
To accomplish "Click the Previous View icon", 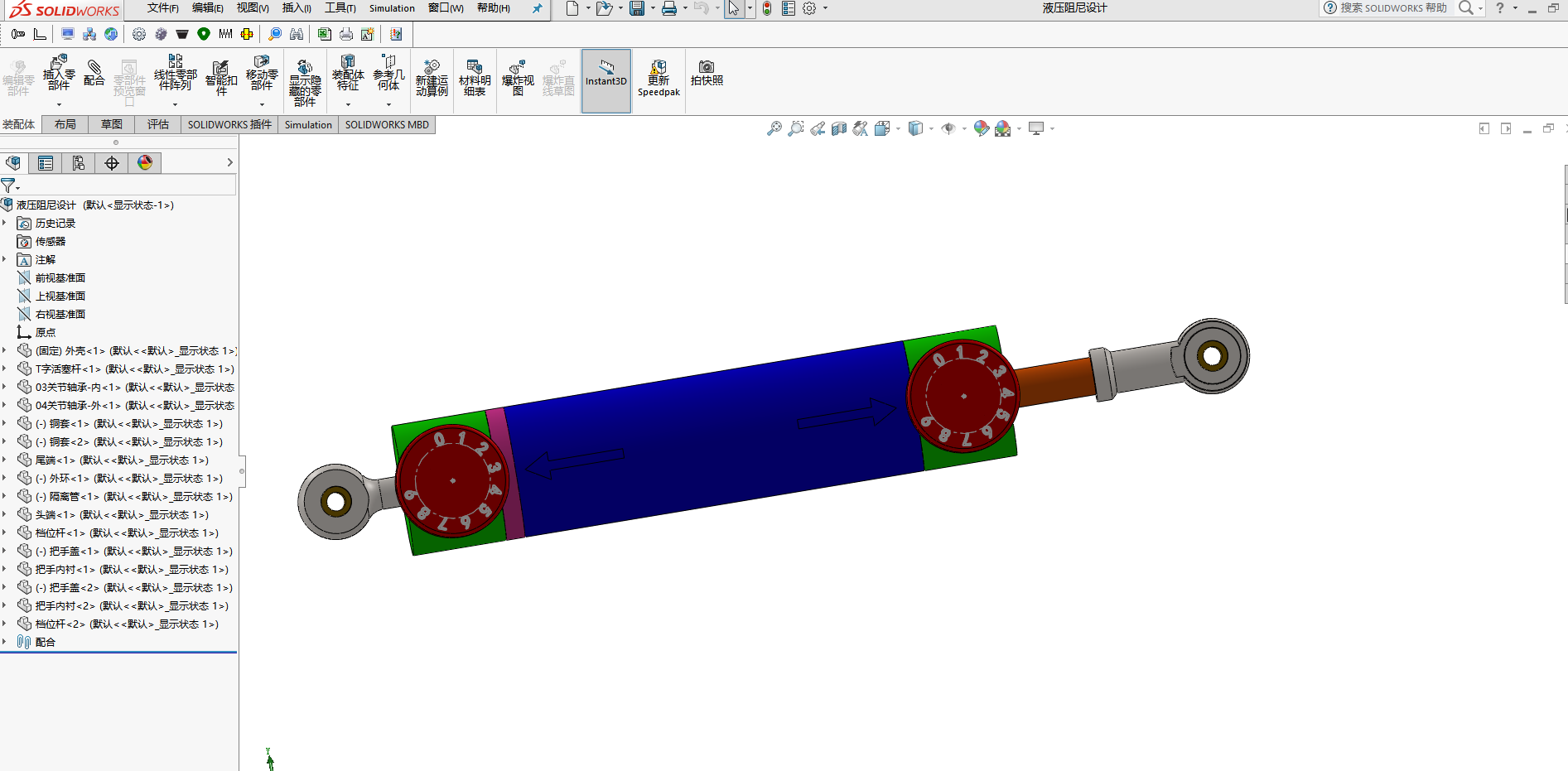I will [x=818, y=128].
